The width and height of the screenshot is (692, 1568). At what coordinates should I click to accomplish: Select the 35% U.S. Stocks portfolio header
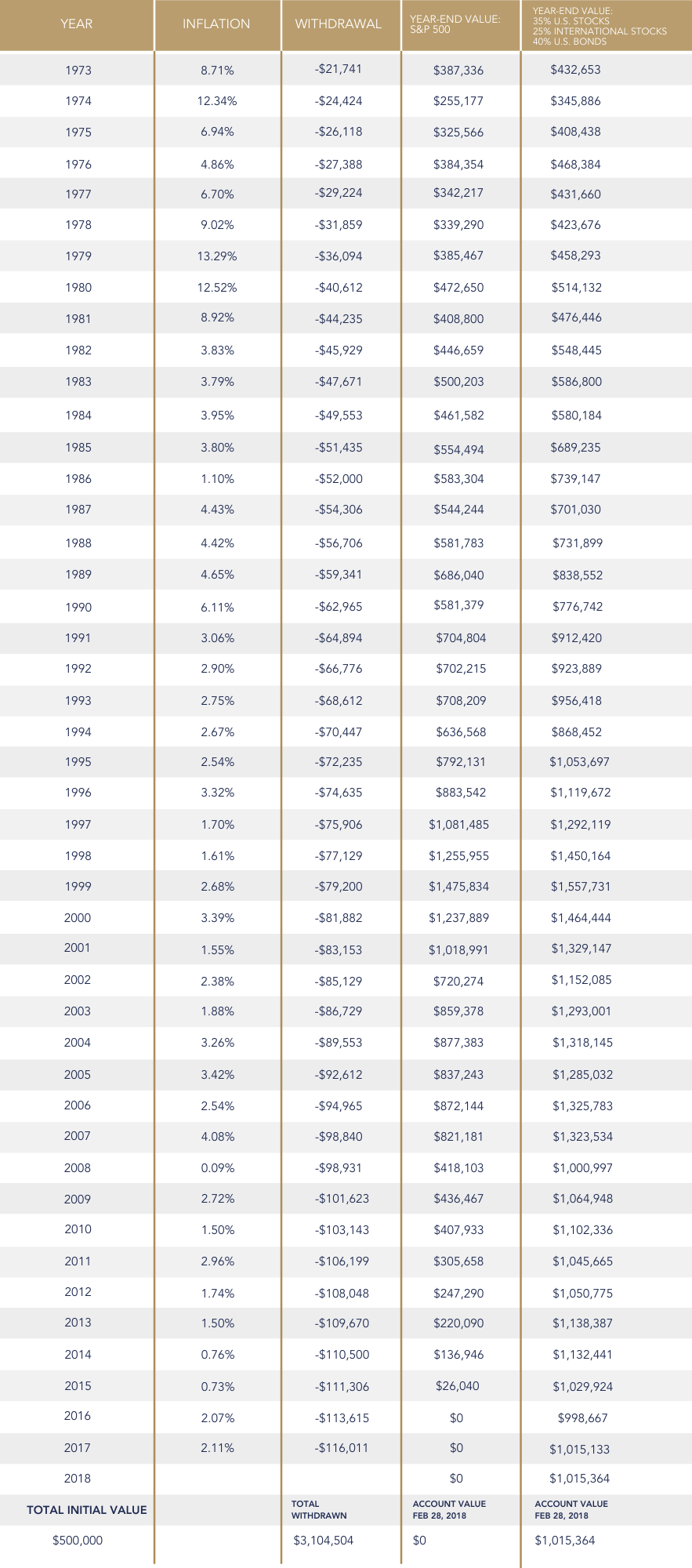tap(600, 26)
